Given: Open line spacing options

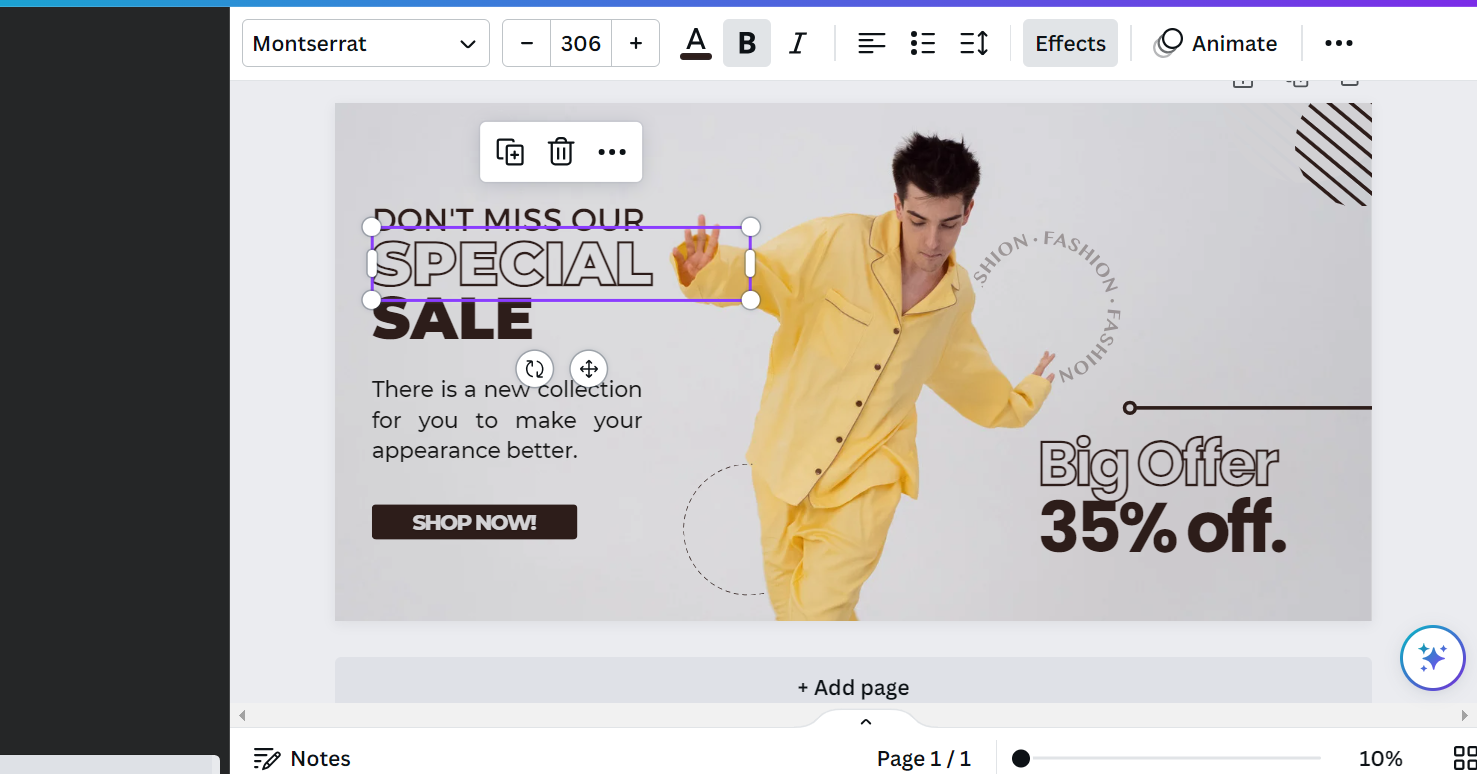Looking at the screenshot, I should (974, 43).
